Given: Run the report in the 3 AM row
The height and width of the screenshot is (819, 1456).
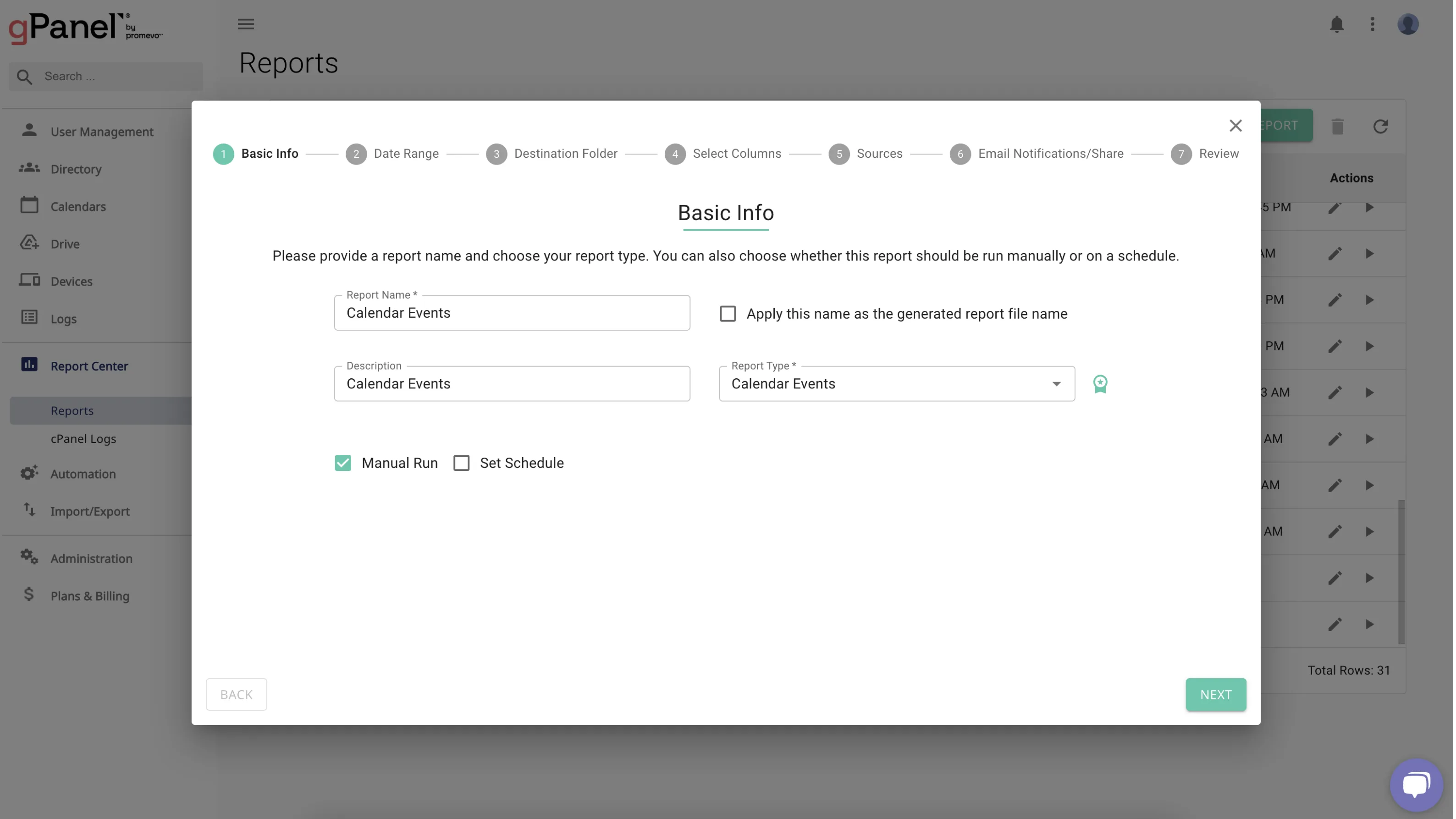Looking at the screenshot, I should click(1369, 392).
